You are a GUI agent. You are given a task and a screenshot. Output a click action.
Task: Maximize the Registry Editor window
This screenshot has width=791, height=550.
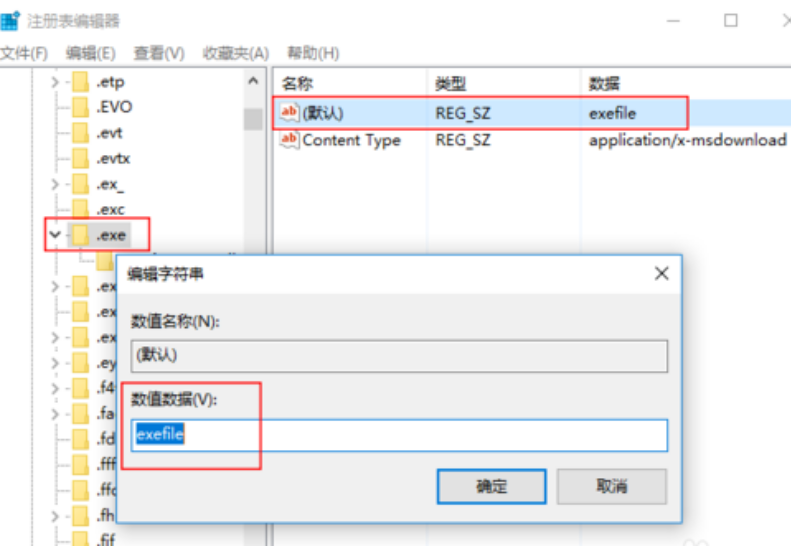pyautogui.click(x=730, y=21)
